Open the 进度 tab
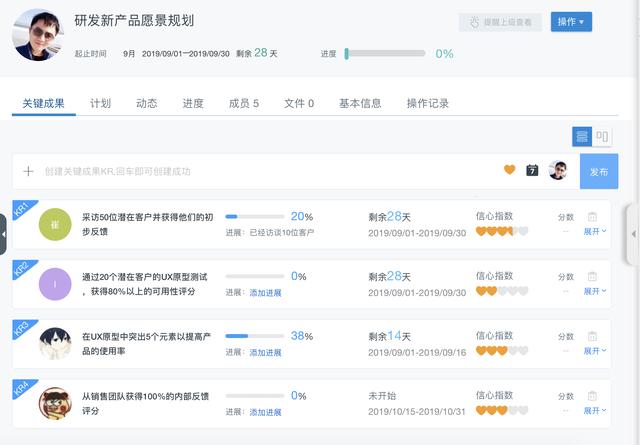This screenshot has height=445, width=640. pos(193,103)
